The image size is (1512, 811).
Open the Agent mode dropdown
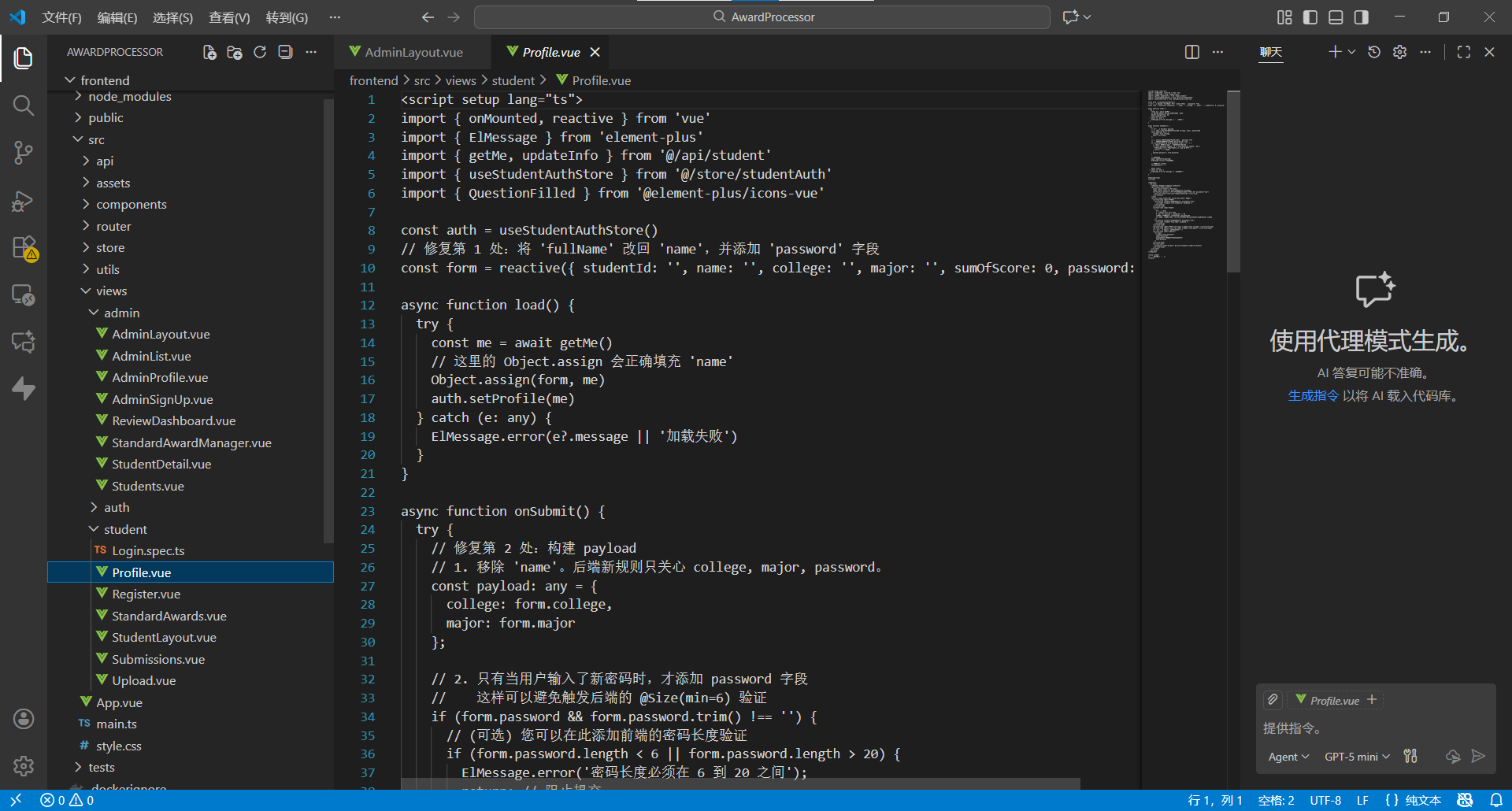(x=1288, y=756)
